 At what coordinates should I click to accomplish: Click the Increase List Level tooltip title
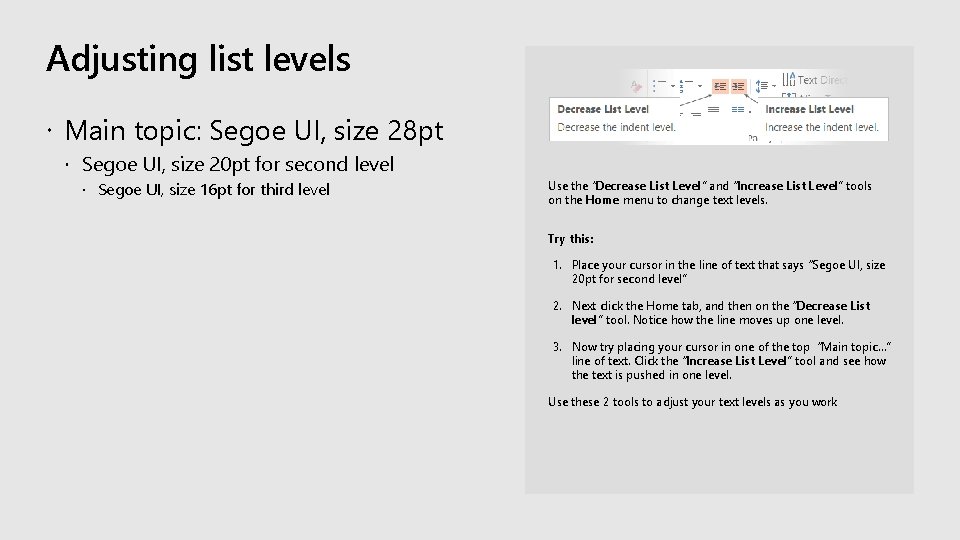[x=809, y=109]
